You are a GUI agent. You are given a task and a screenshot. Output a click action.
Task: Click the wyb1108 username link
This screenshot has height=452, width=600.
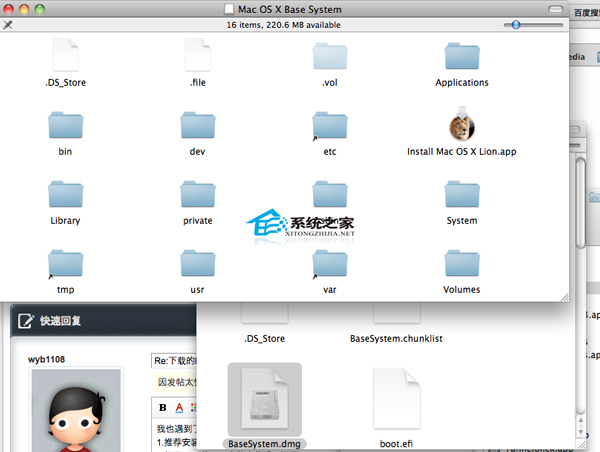[x=46, y=359]
